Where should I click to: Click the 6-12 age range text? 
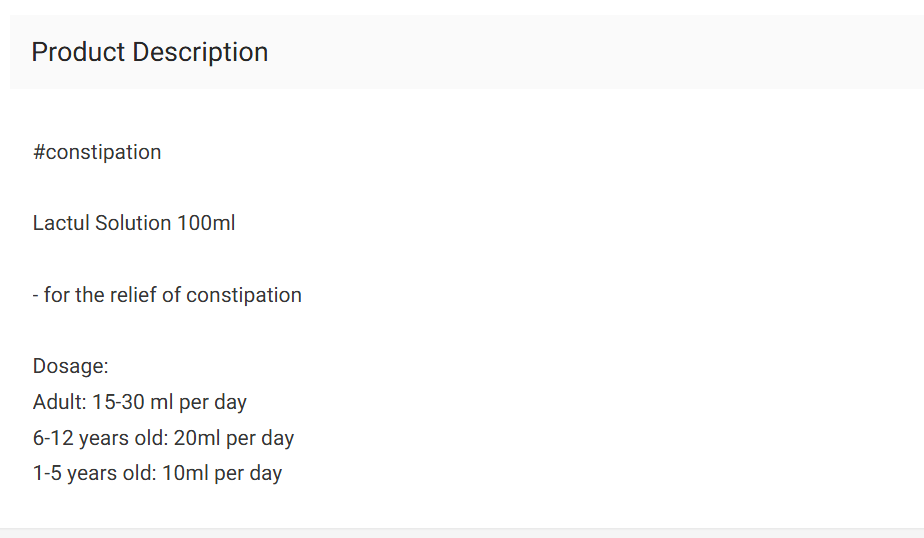tap(53, 438)
